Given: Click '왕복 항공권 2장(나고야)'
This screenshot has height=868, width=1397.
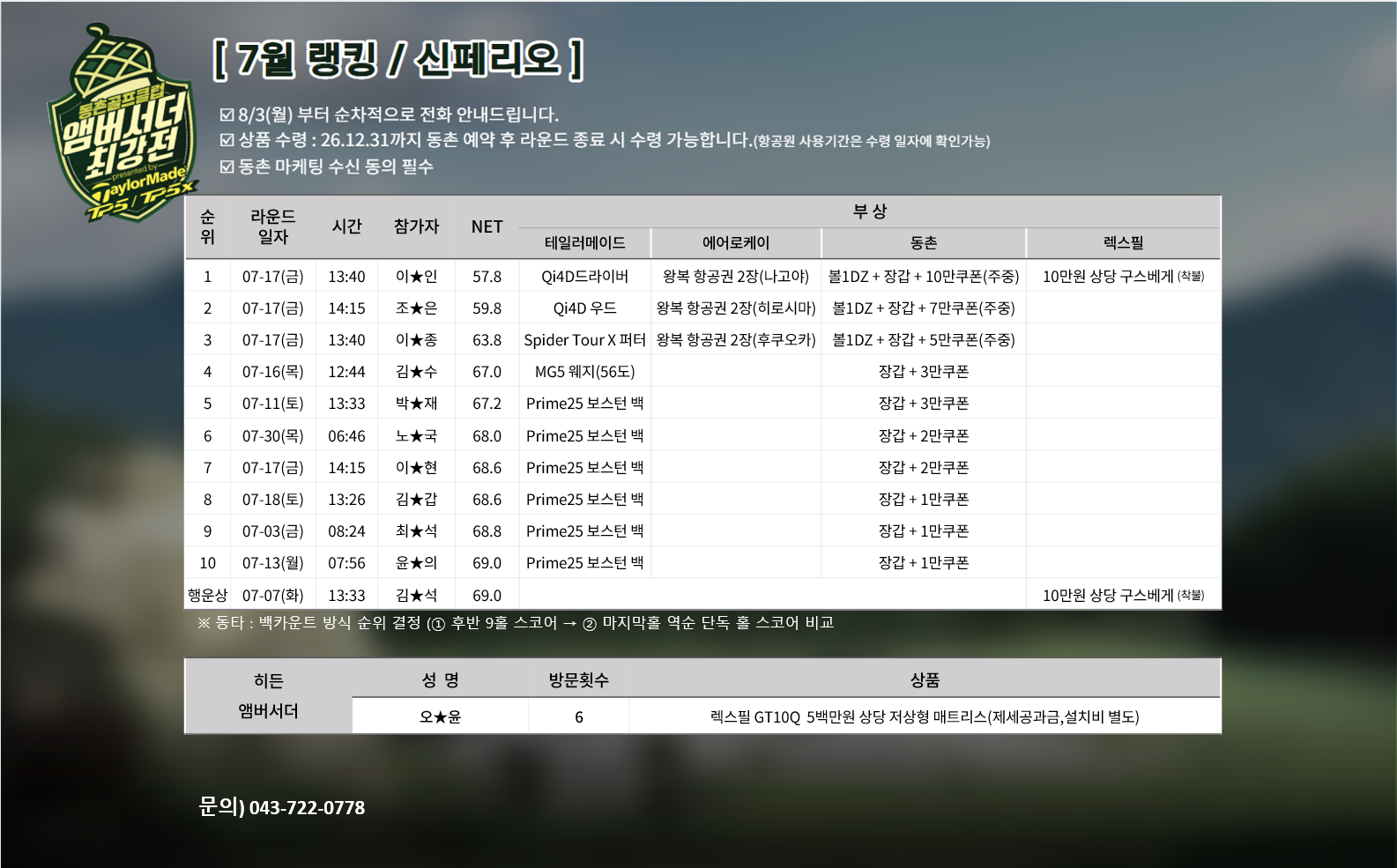Looking at the screenshot, I should [736, 277].
